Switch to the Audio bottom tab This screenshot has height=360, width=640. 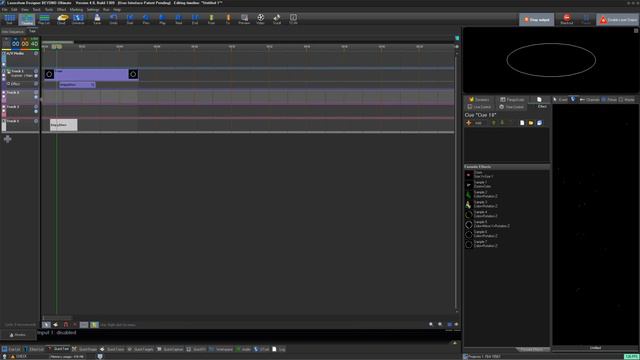tap(243, 349)
